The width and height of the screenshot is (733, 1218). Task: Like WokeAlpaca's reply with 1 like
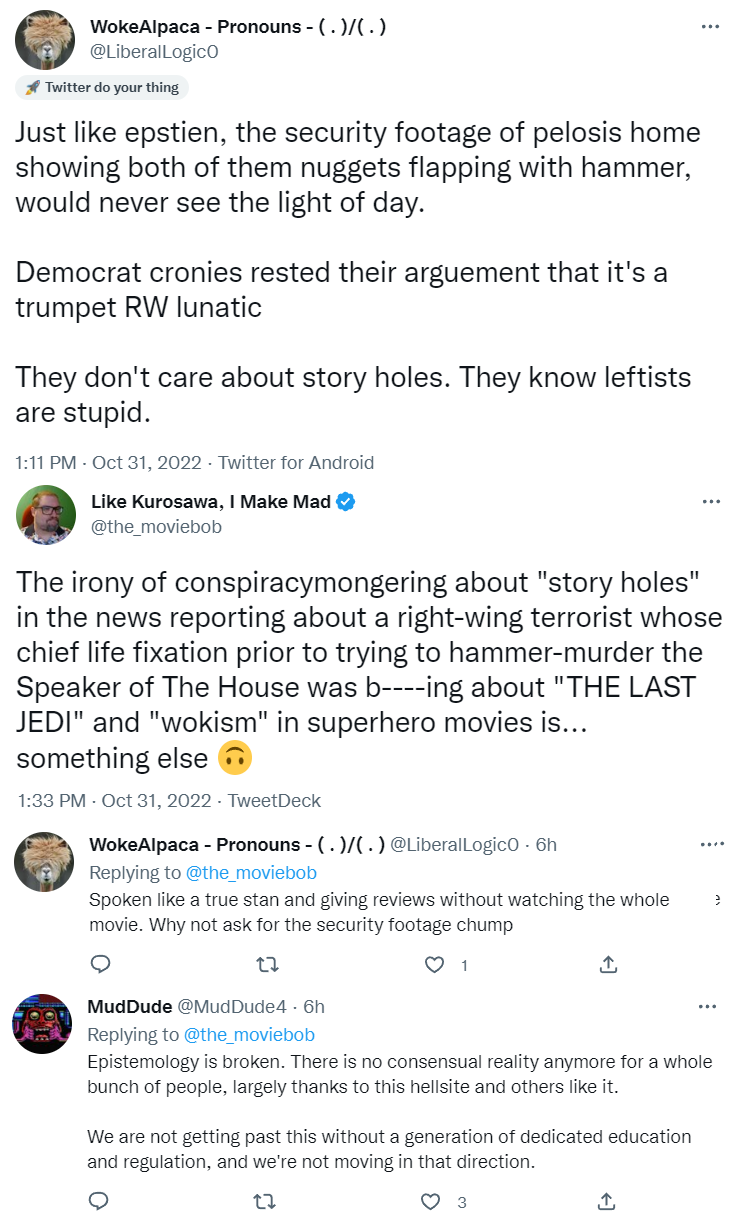click(x=434, y=964)
